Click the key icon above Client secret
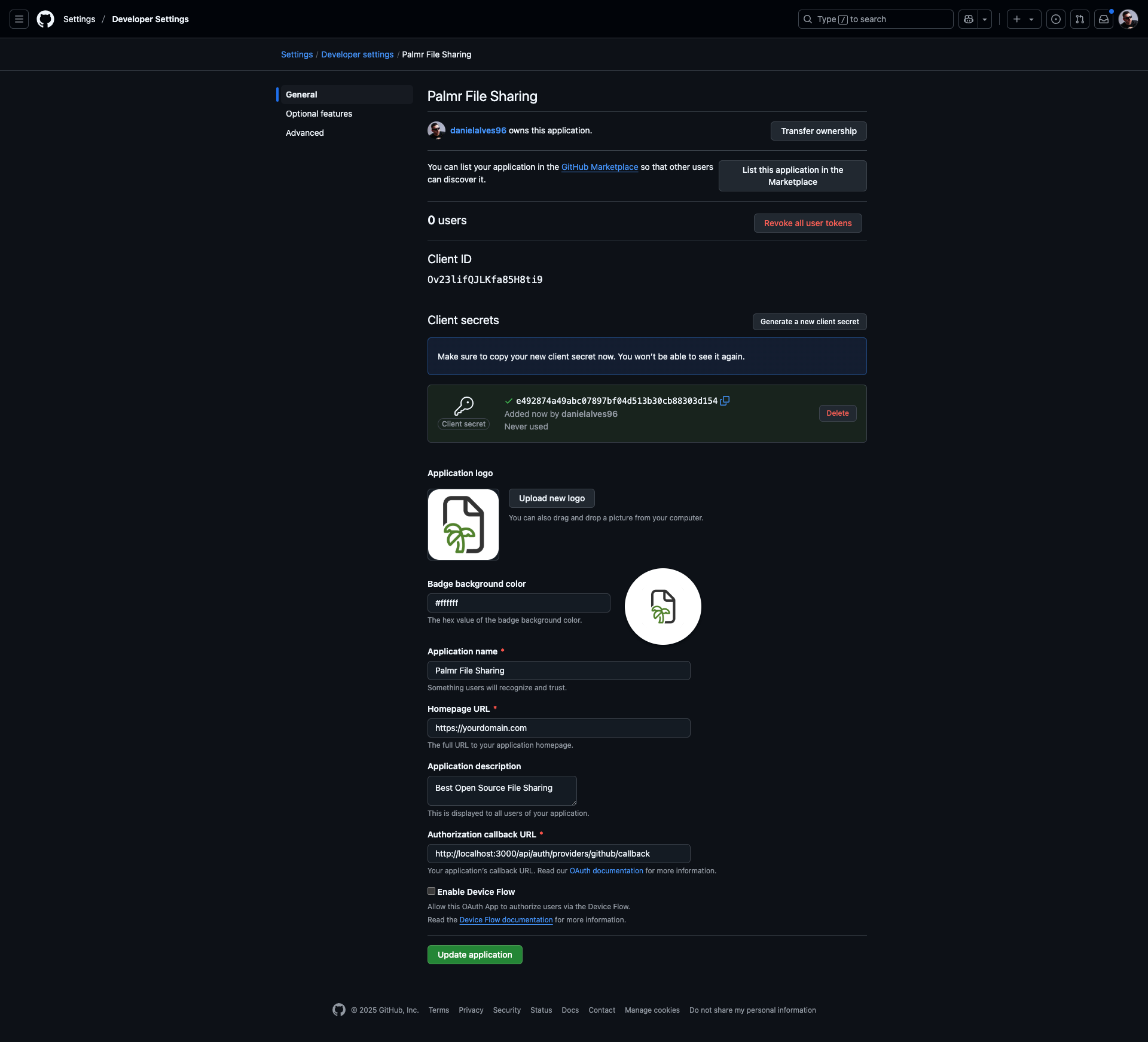1148x1042 pixels. click(464, 406)
